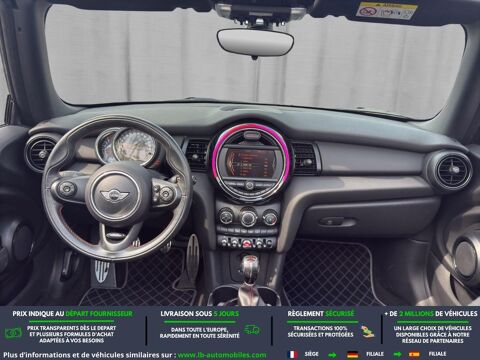The width and height of the screenshot is (480, 360).
Task: Select the French flag icon
Action: click(293, 354)
